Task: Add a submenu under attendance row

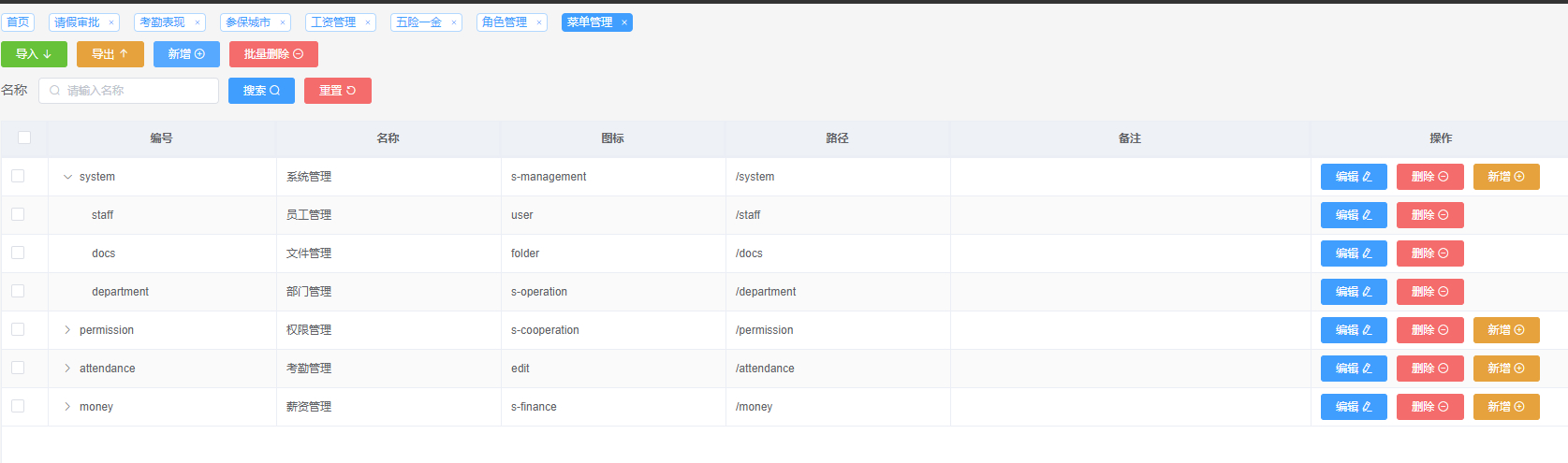Action: tap(1506, 369)
